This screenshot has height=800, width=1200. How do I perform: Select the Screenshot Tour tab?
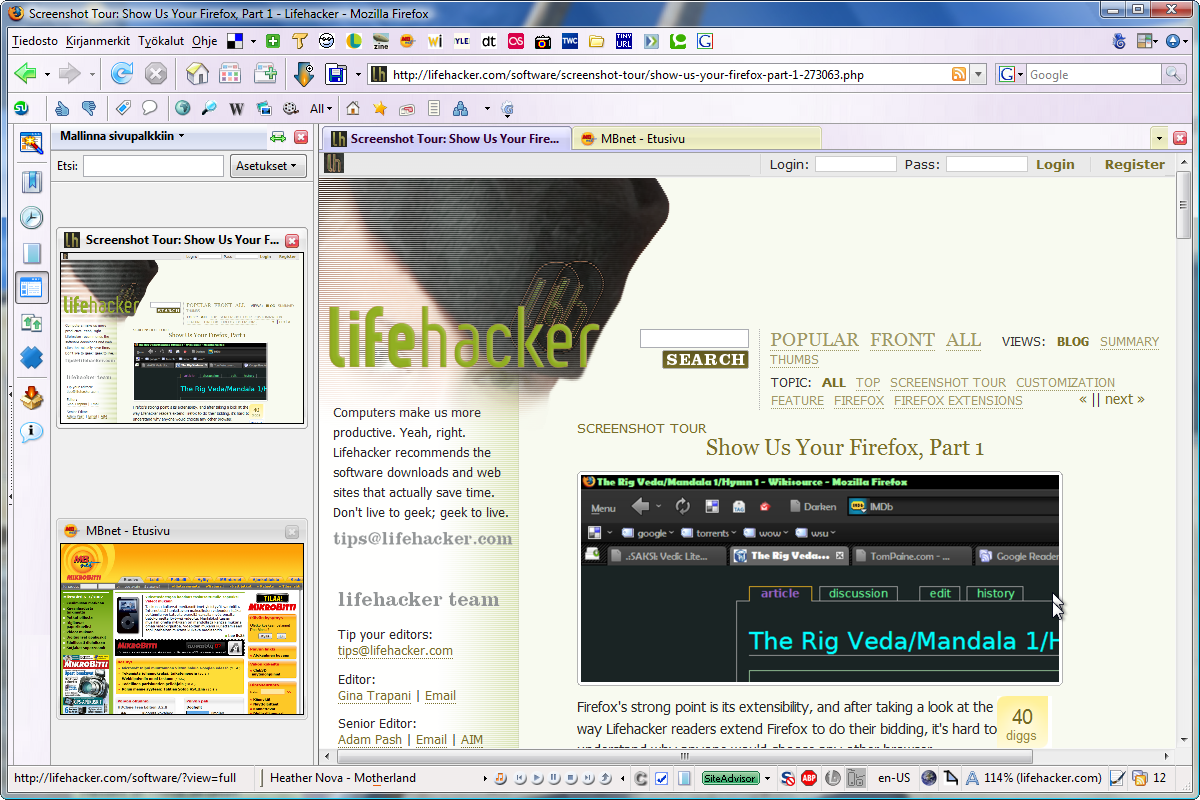coord(446,139)
